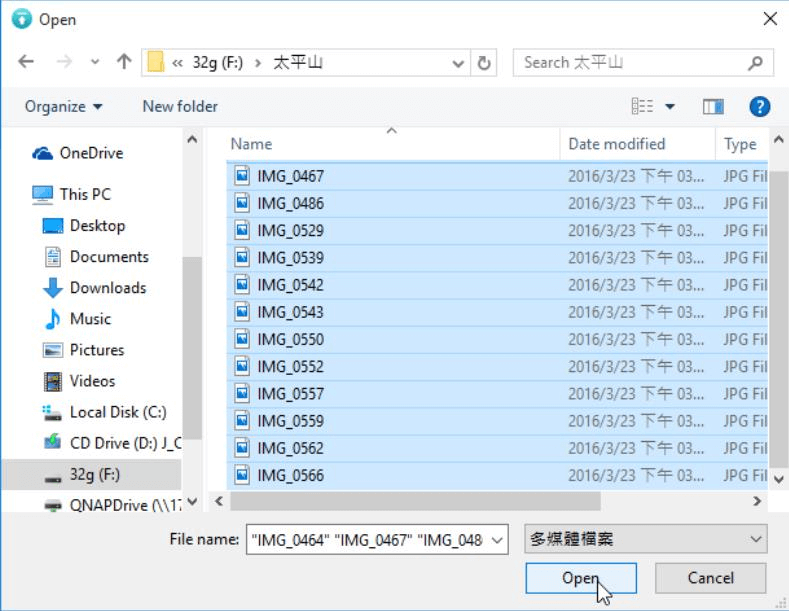This screenshot has height=611, width=789.
Task: Select the IMG_0529 file icon
Action: (x=242, y=230)
